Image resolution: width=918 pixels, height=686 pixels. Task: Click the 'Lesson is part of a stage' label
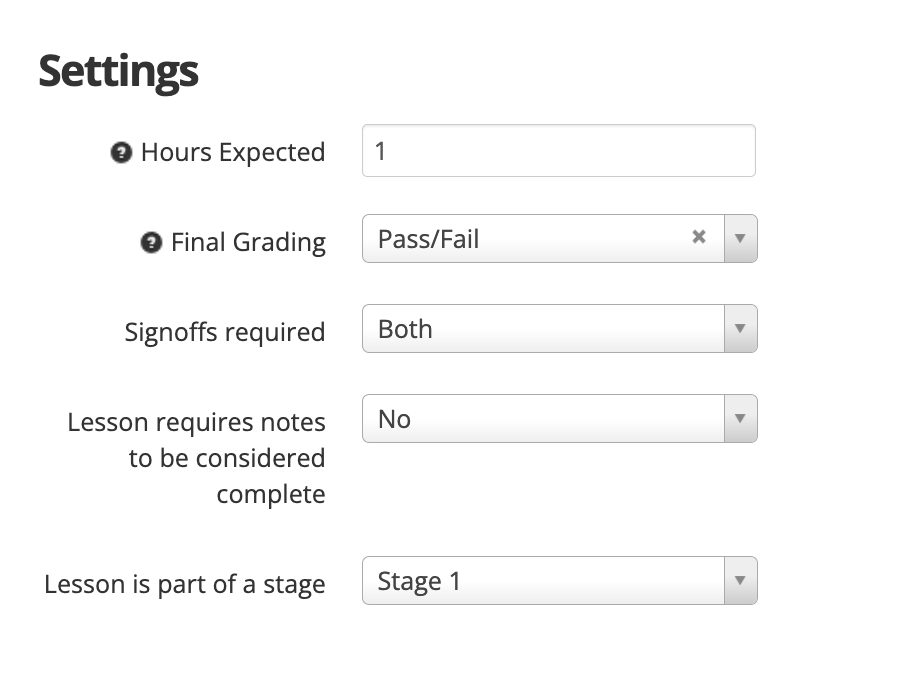(184, 585)
